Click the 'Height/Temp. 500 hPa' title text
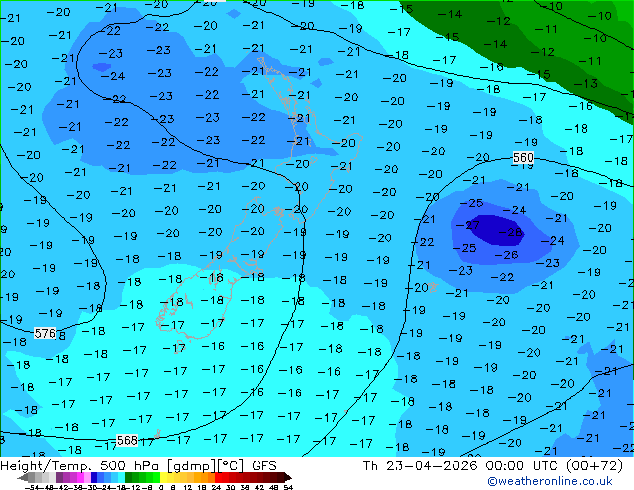 click(81, 466)
